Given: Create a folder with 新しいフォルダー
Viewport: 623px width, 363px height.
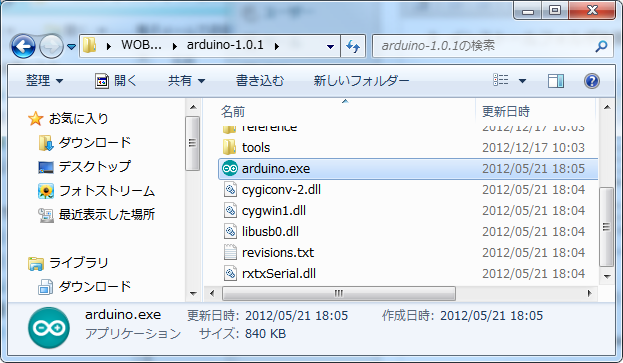Looking at the screenshot, I should click(x=361, y=81).
